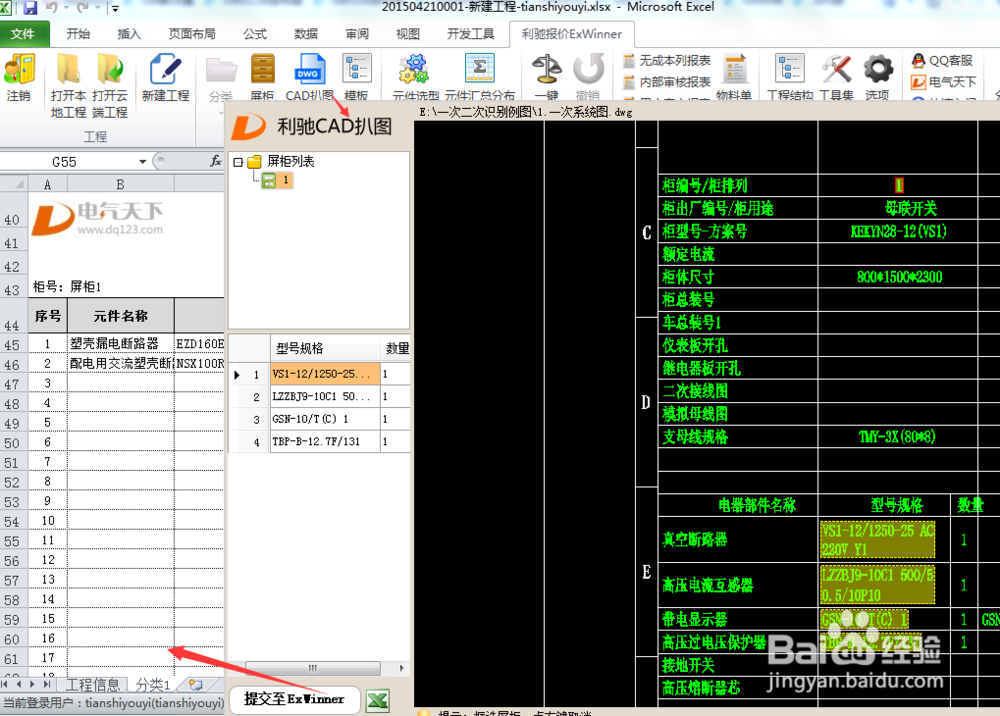Image resolution: width=1000 pixels, height=716 pixels.
Task: Switch to the 审阅 ribbon tab
Action: tap(357, 34)
